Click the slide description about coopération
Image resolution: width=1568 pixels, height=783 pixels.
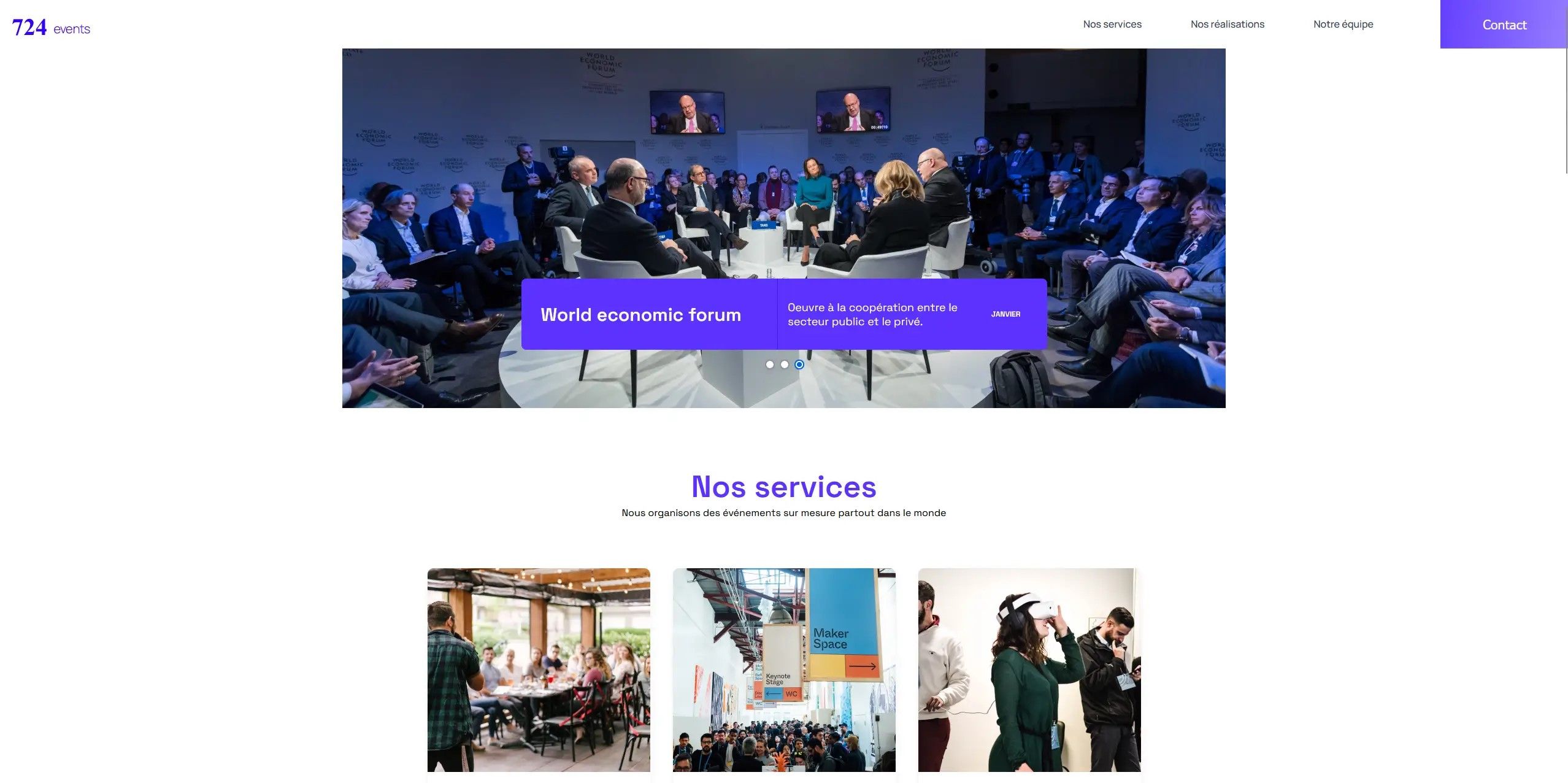click(x=872, y=314)
